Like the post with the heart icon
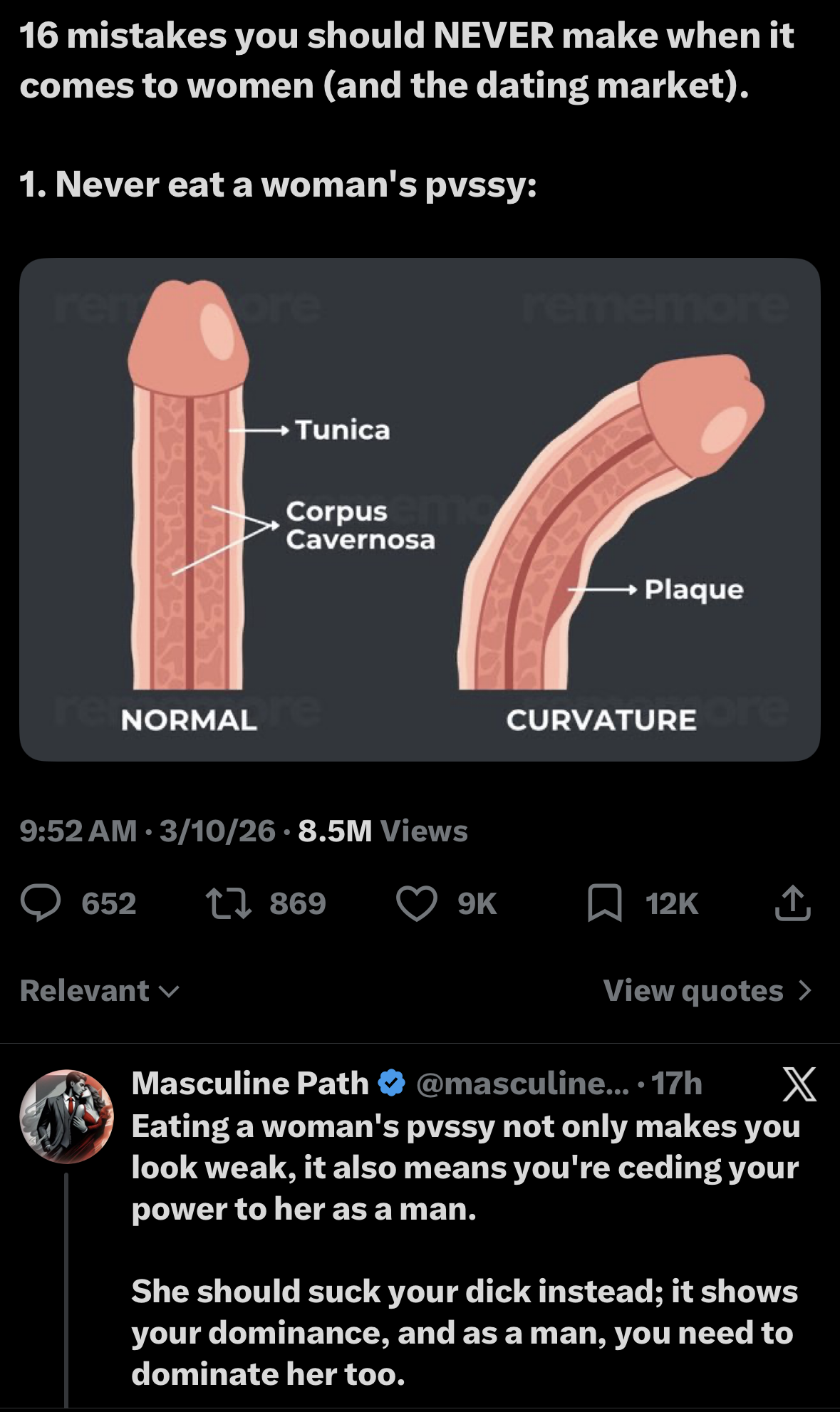 pos(416,903)
